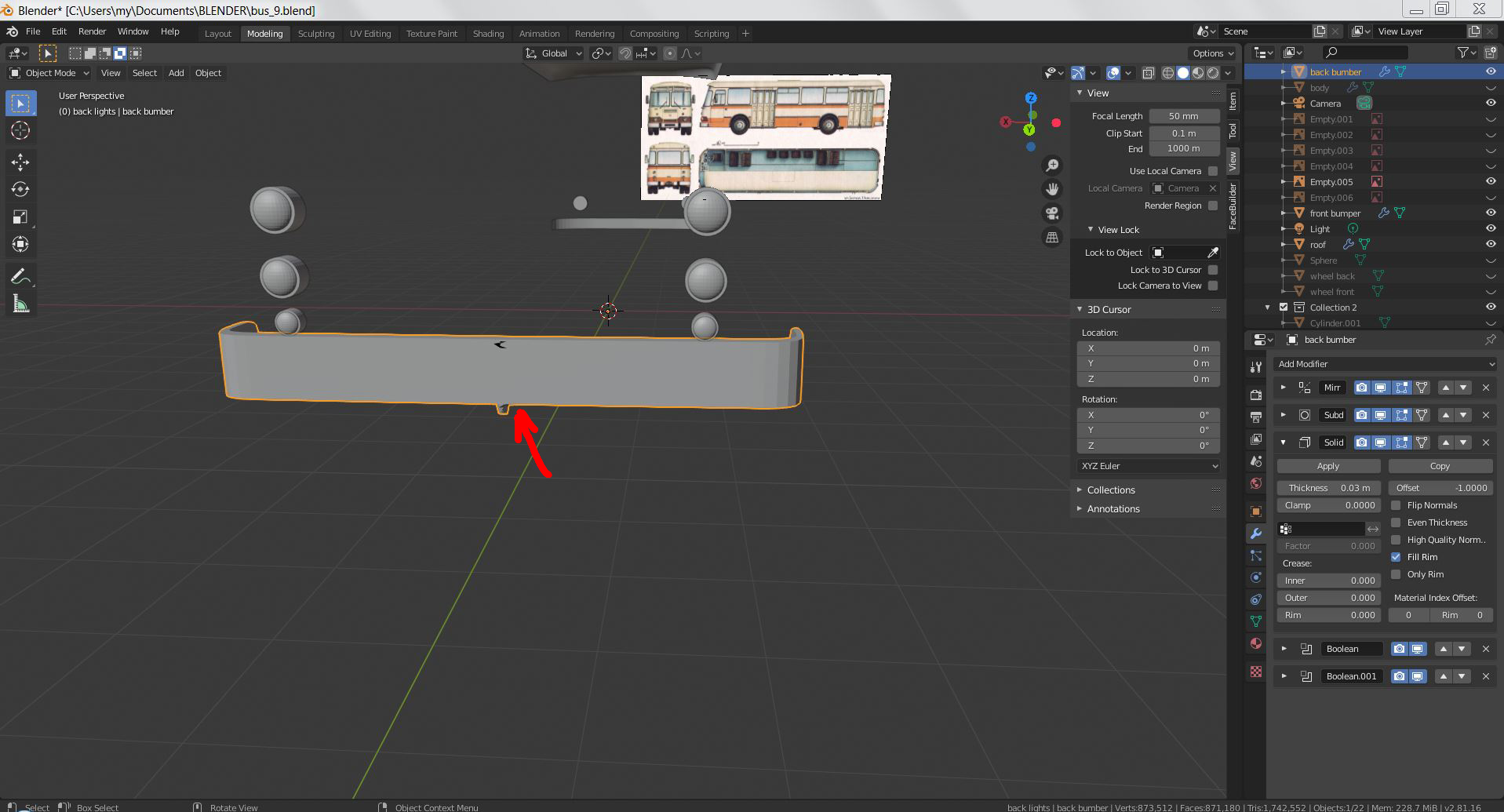This screenshot has width=1504, height=812.
Task: Hide the front bumper object
Action: (1491, 213)
